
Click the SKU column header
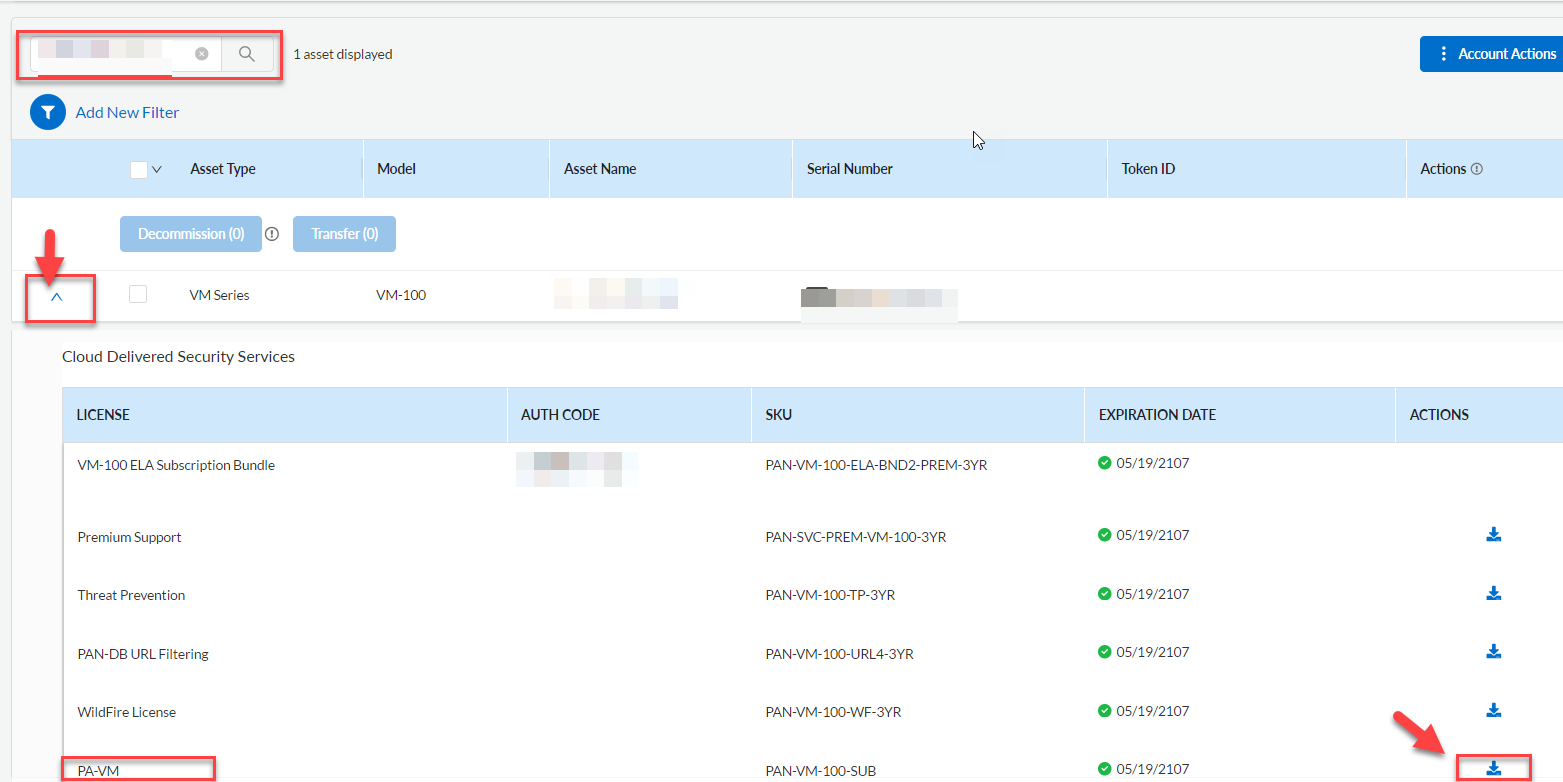tap(778, 414)
